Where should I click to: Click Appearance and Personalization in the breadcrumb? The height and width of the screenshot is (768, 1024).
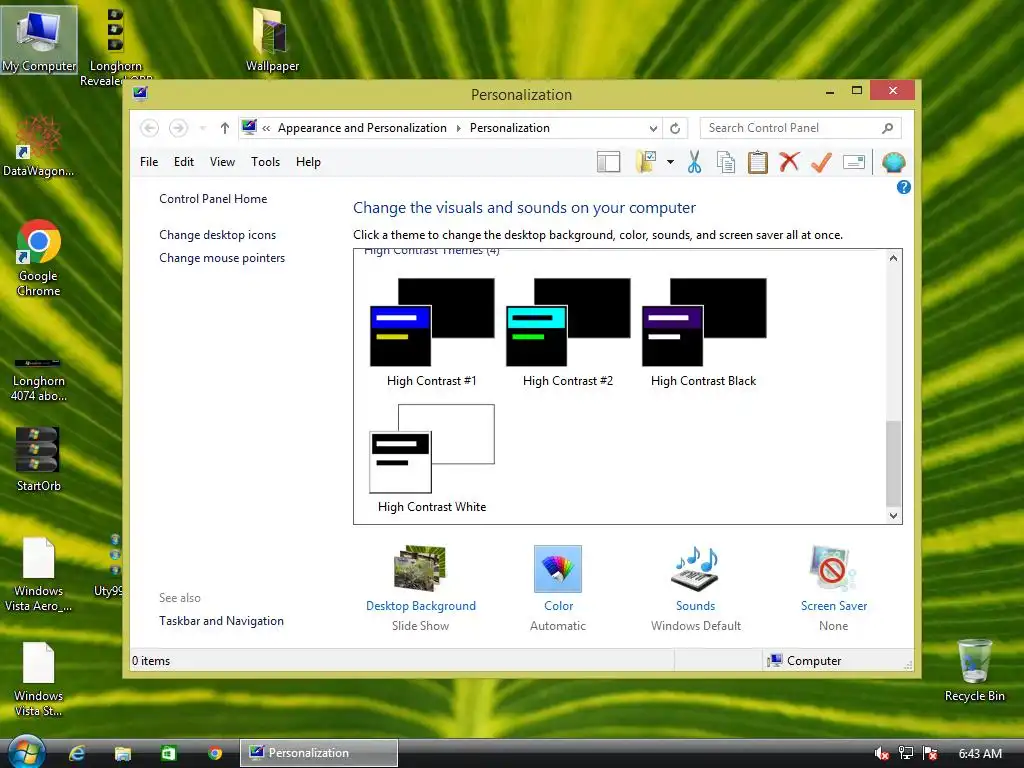coord(362,128)
